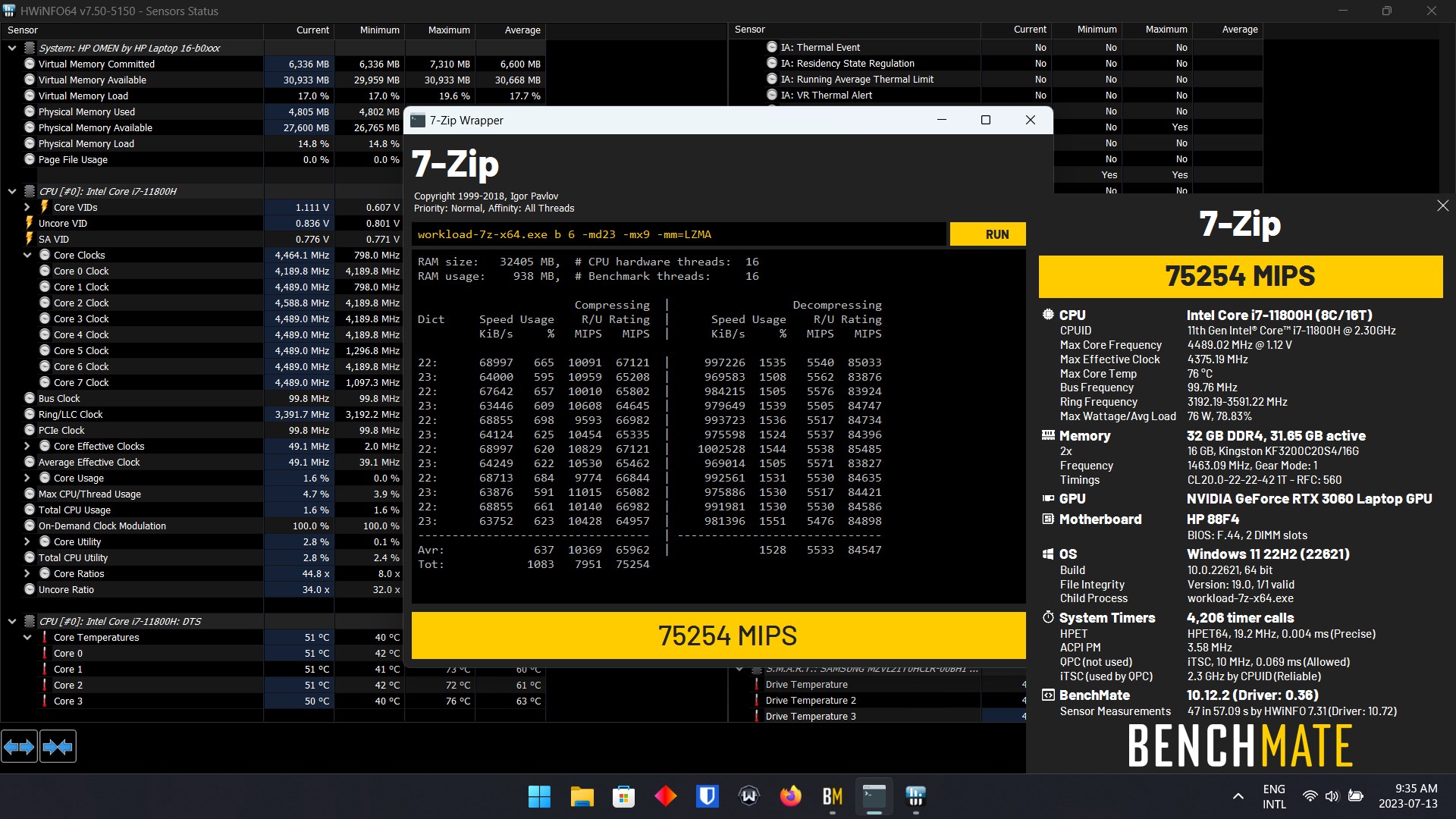Image resolution: width=1456 pixels, height=819 pixels.
Task: Click Uncore VID lightning icon
Action: (30, 223)
